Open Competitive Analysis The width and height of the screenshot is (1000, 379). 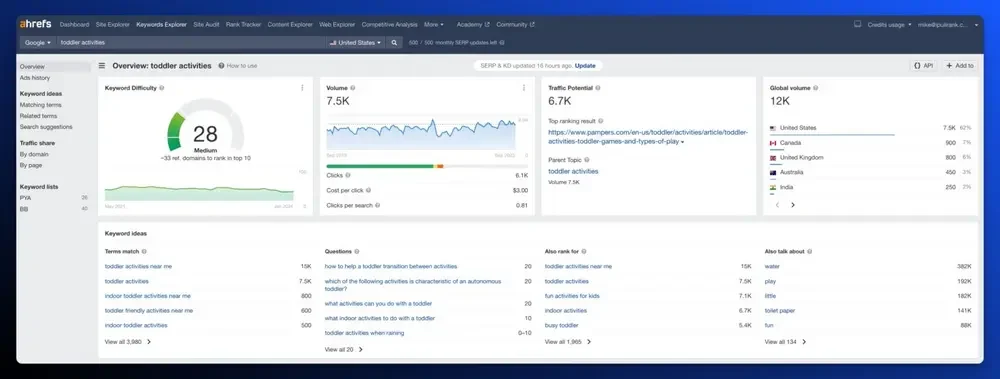(x=390, y=24)
